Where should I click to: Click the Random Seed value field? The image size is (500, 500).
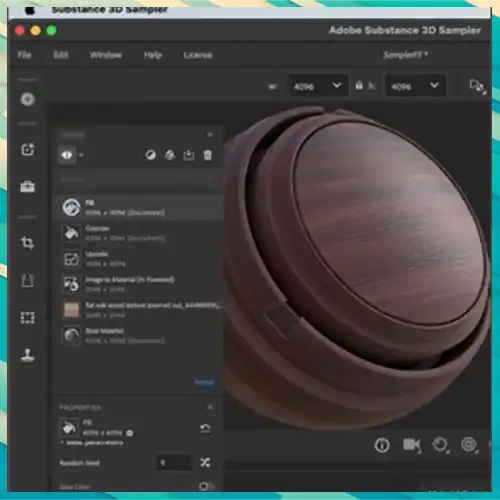(174, 463)
